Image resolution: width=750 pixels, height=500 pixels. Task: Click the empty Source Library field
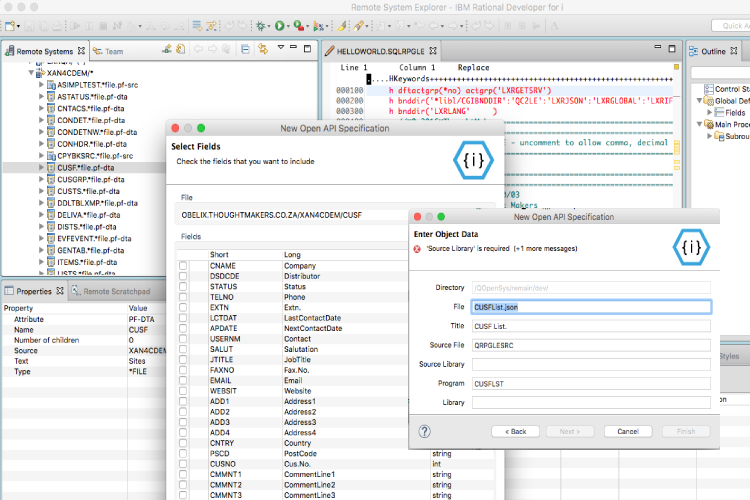[591, 364]
